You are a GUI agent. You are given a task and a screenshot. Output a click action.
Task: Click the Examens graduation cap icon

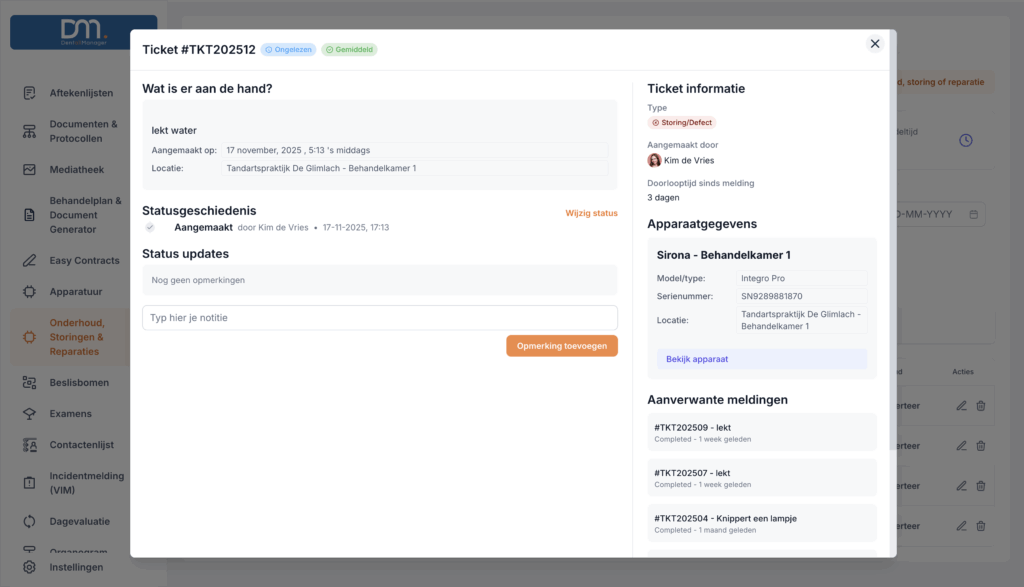click(30, 414)
